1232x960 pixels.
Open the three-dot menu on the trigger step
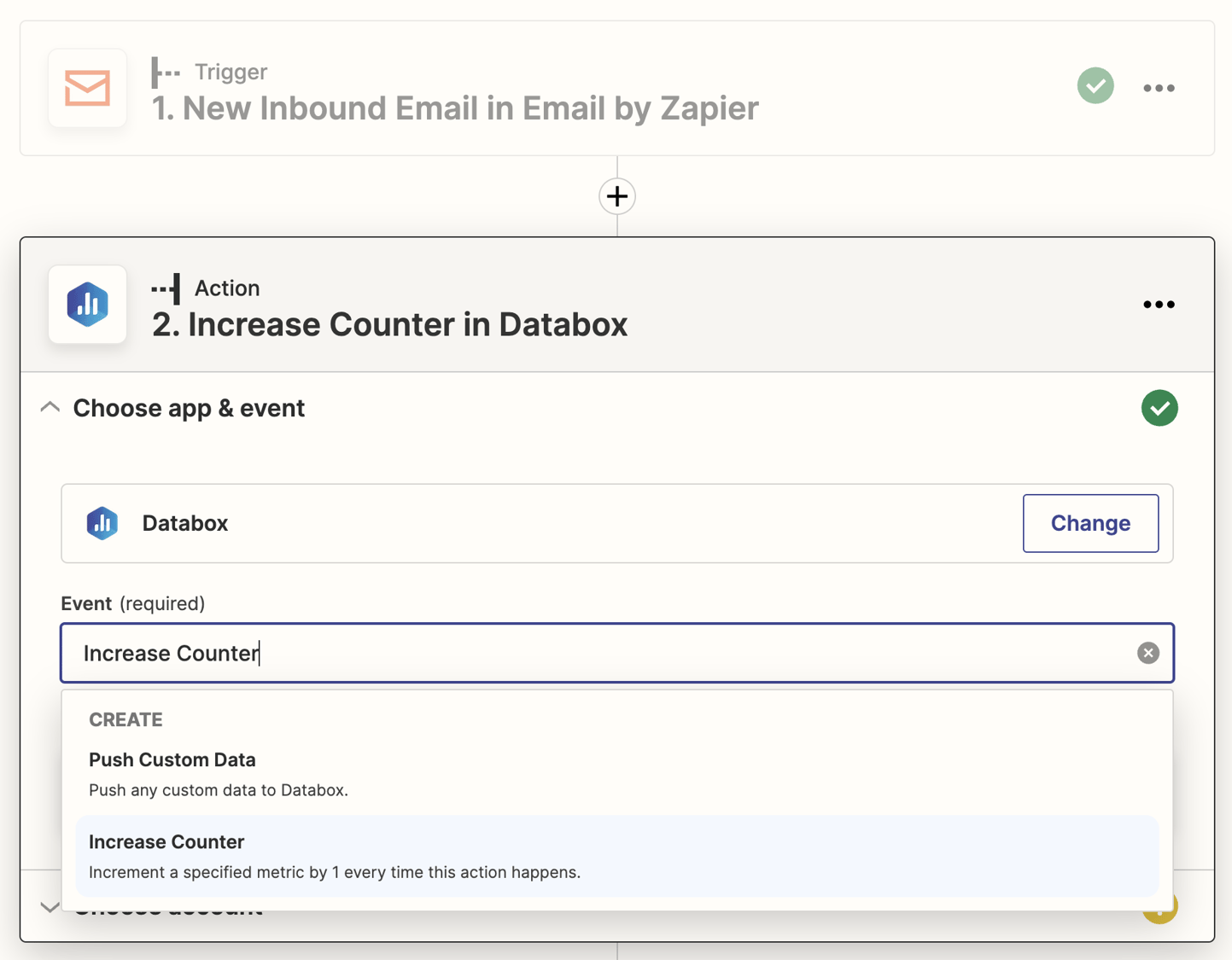tap(1159, 86)
